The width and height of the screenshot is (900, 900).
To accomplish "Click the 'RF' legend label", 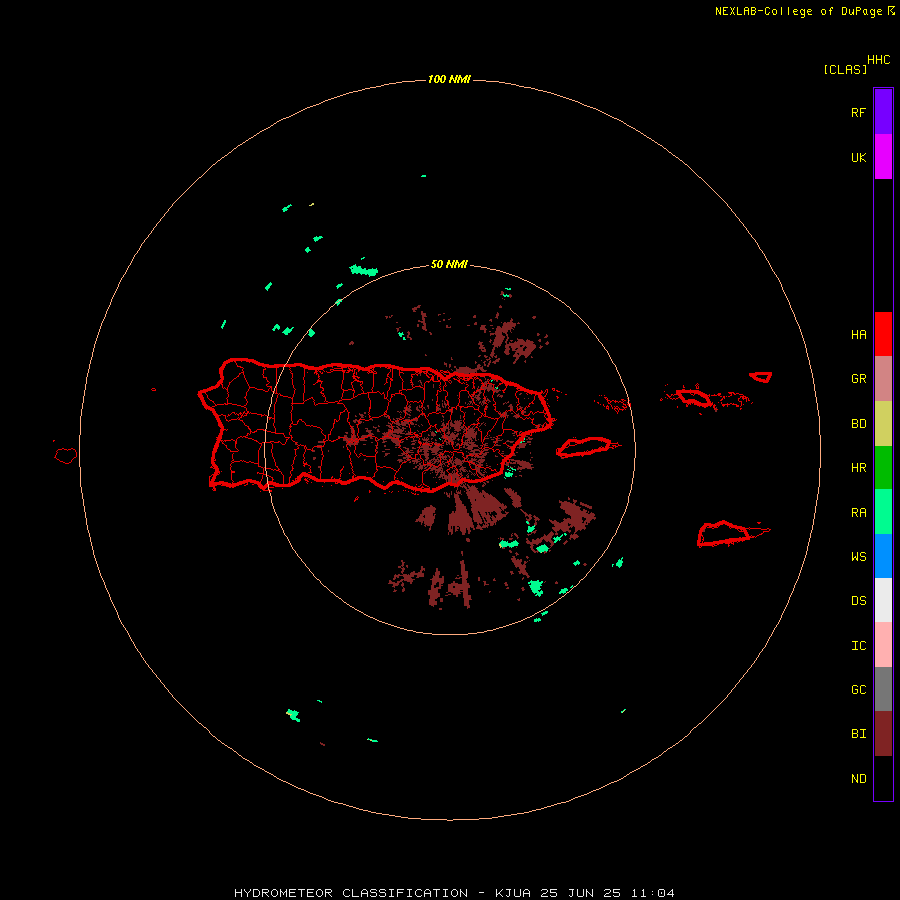I will 858,112.
